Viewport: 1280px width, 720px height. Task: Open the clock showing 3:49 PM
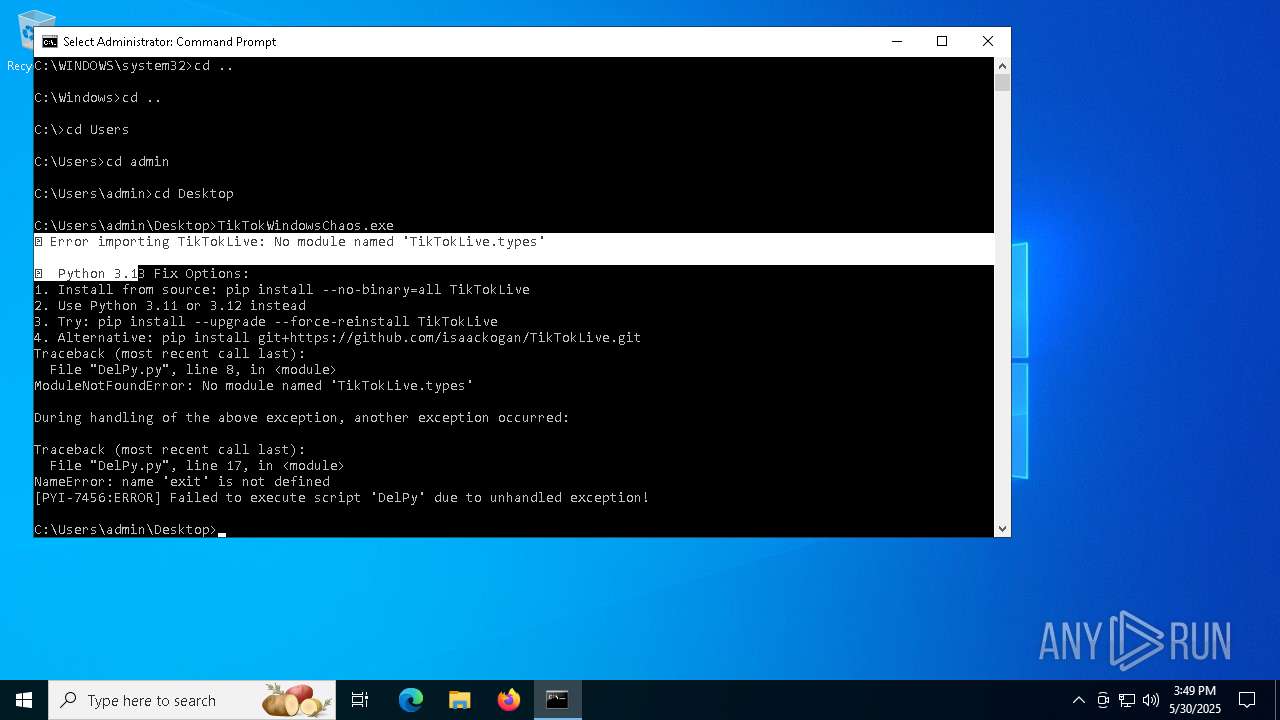1195,700
